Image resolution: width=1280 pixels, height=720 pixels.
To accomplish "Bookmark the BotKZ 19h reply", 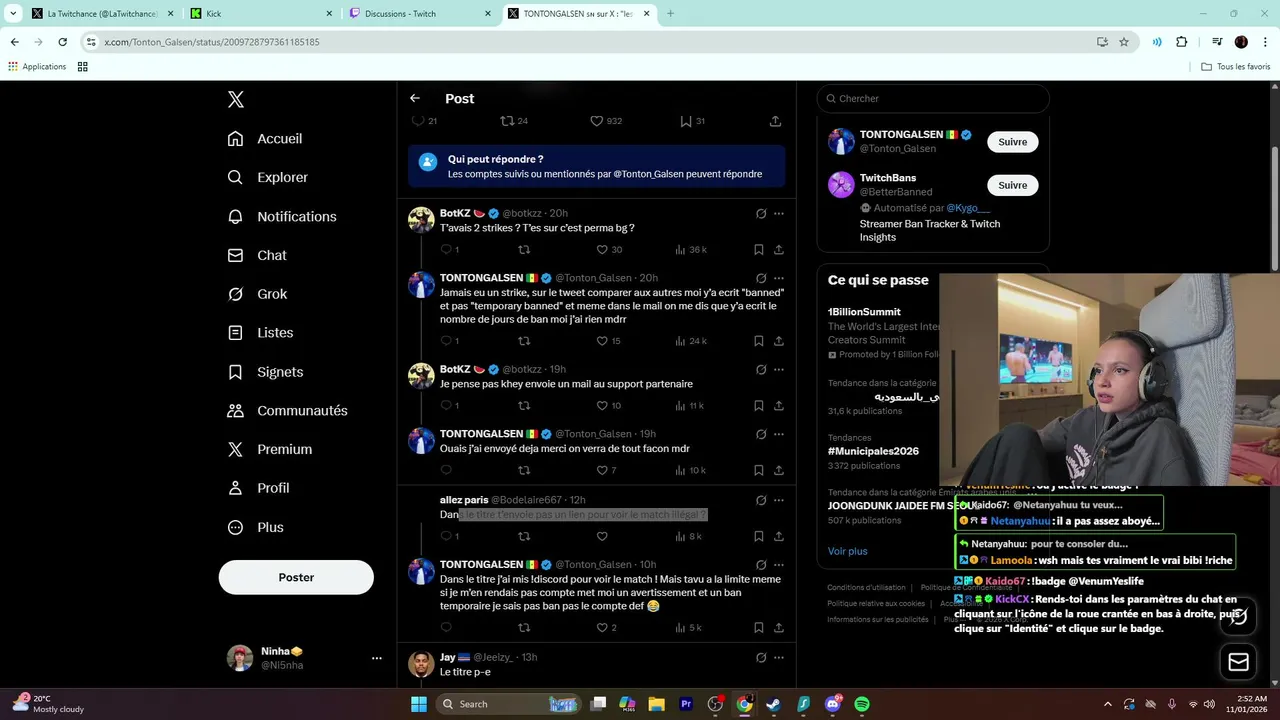I will tap(758, 406).
